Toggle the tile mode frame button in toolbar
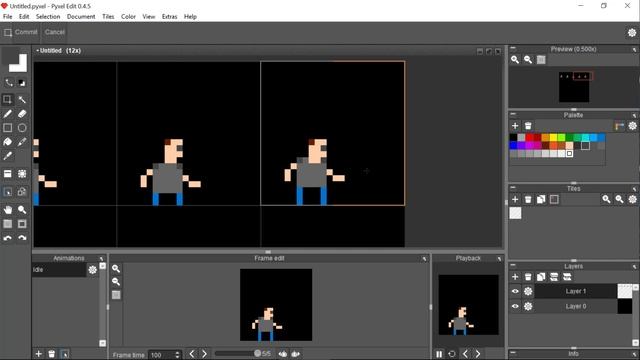 click(x=22, y=224)
